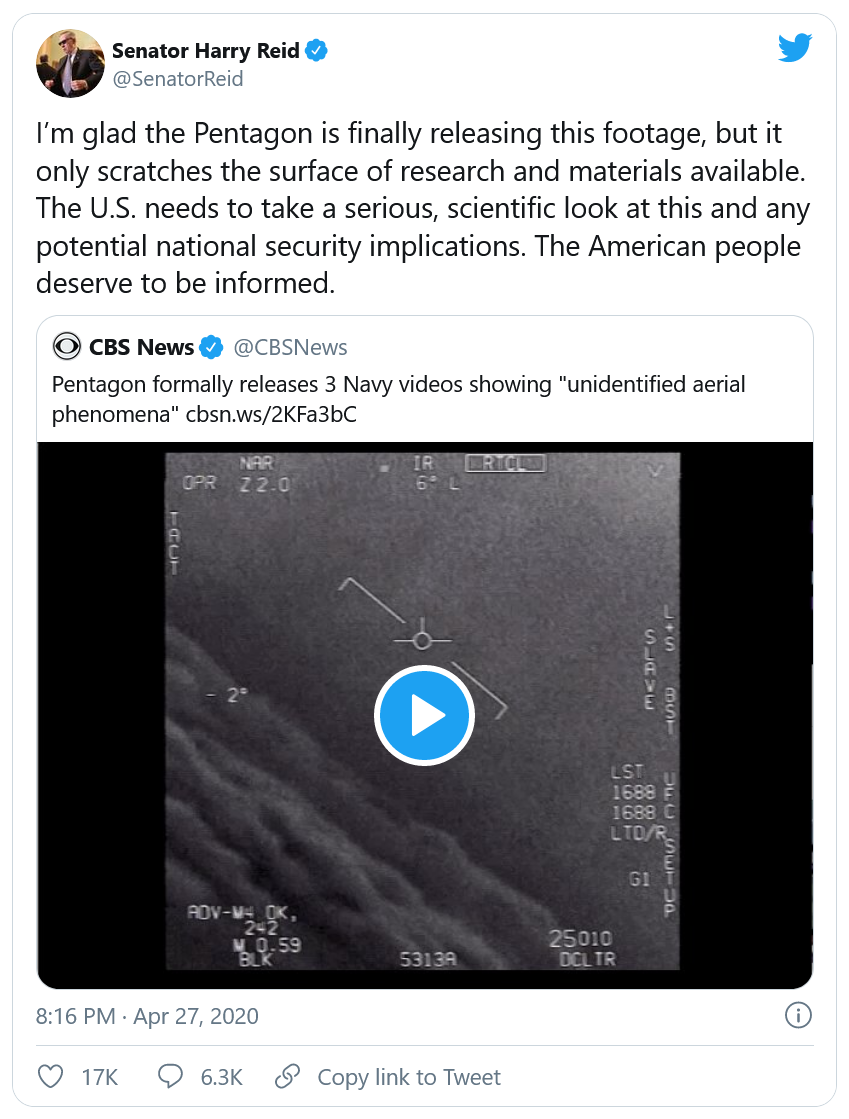Open the info icon beside the timestamp

click(797, 1016)
